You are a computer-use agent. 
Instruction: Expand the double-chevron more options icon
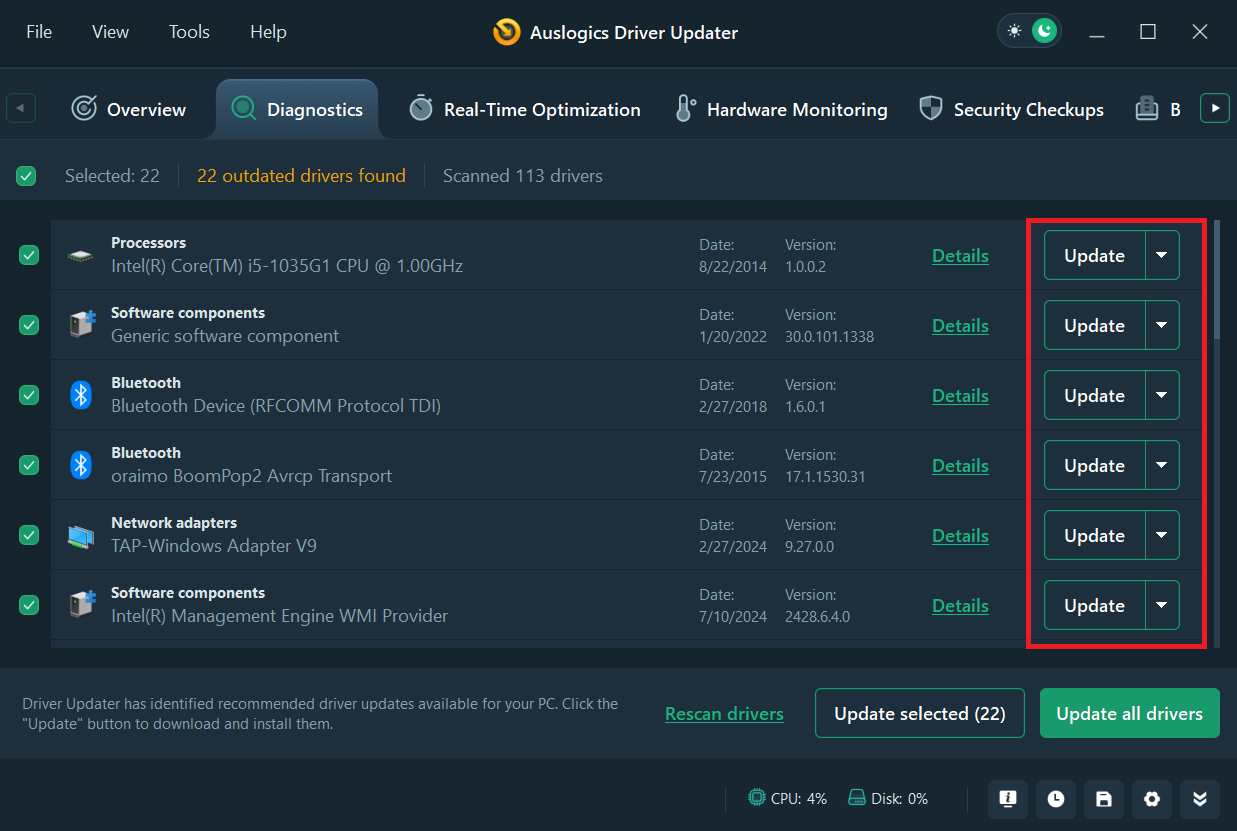(x=1200, y=798)
